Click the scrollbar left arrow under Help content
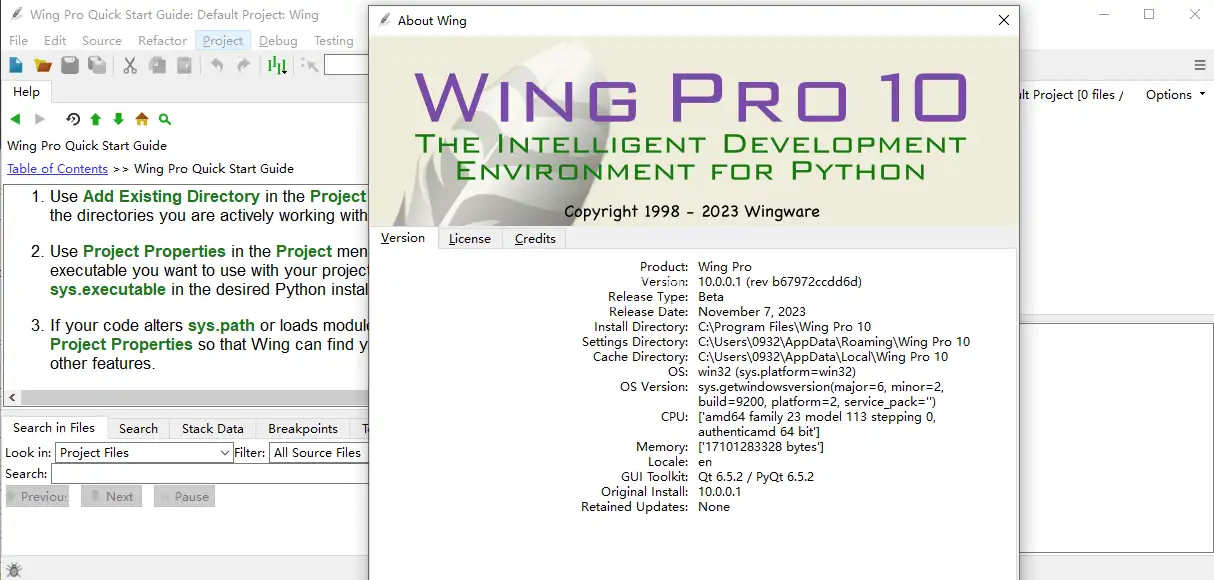The height and width of the screenshot is (580, 1214). 11,397
